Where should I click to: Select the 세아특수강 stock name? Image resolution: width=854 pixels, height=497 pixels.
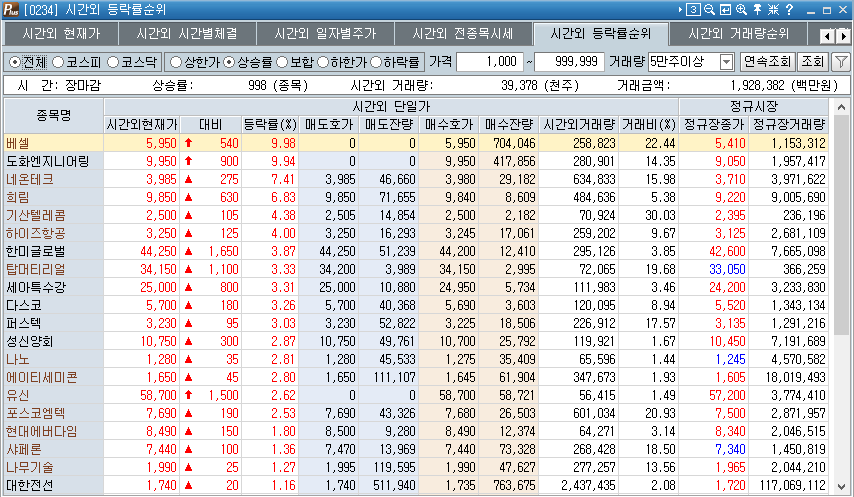click(35, 287)
